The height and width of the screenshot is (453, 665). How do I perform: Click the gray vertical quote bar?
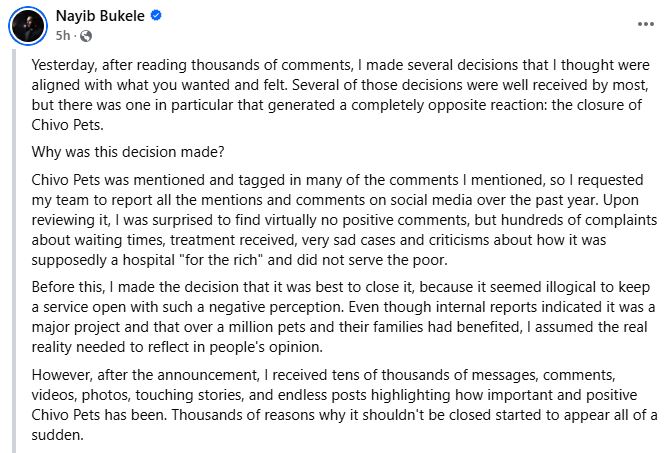[x=14, y=251]
